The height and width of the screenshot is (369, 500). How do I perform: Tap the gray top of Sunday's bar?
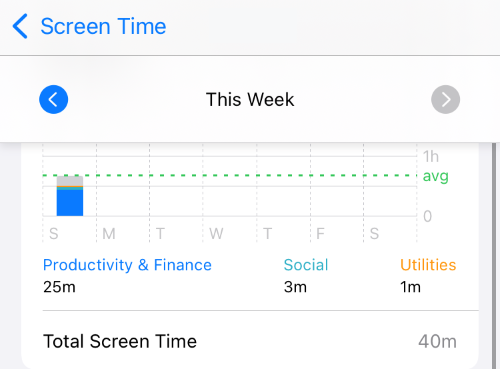click(70, 181)
